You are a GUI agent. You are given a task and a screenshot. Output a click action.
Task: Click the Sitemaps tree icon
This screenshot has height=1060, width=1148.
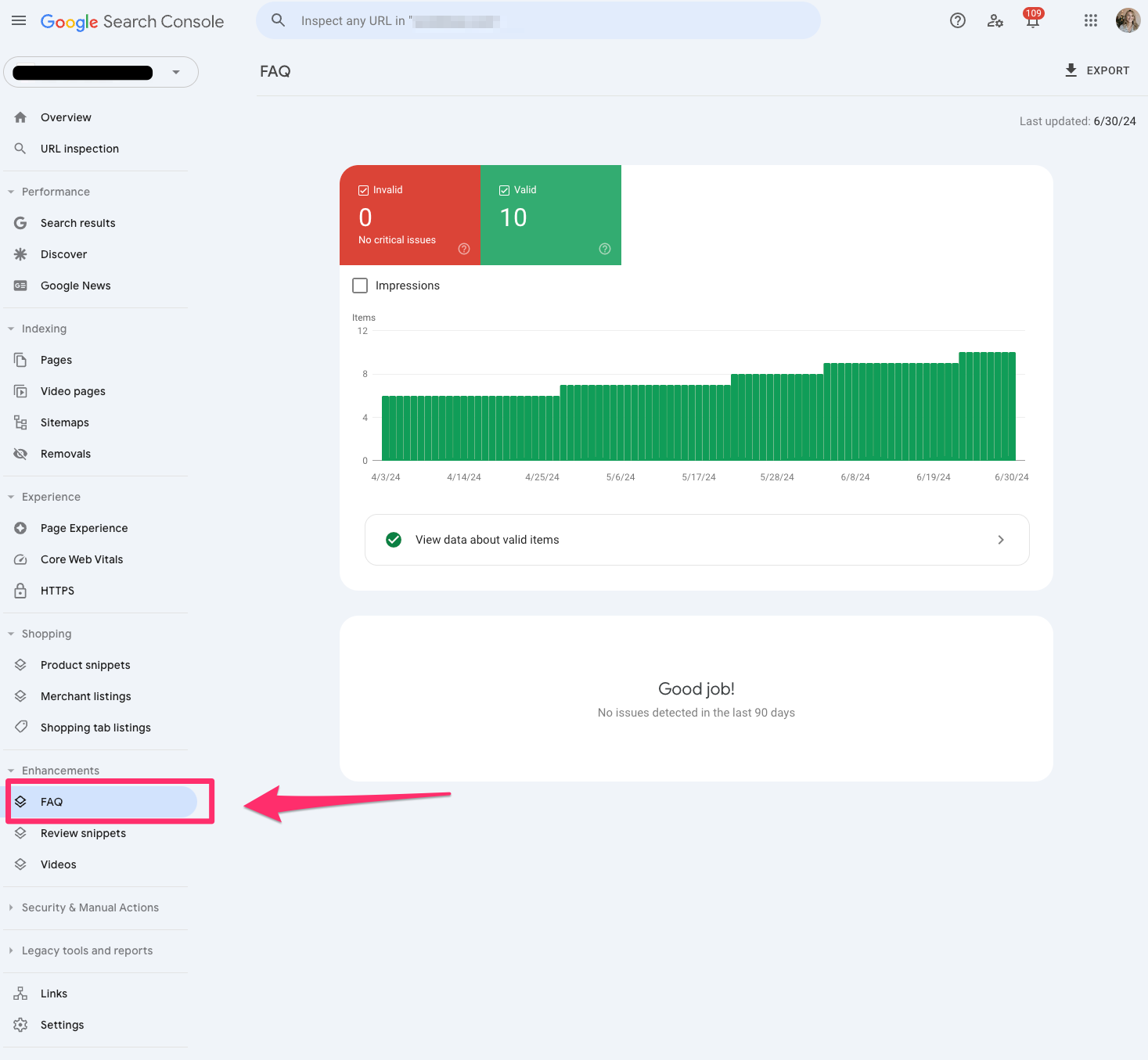click(x=20, y=422)
